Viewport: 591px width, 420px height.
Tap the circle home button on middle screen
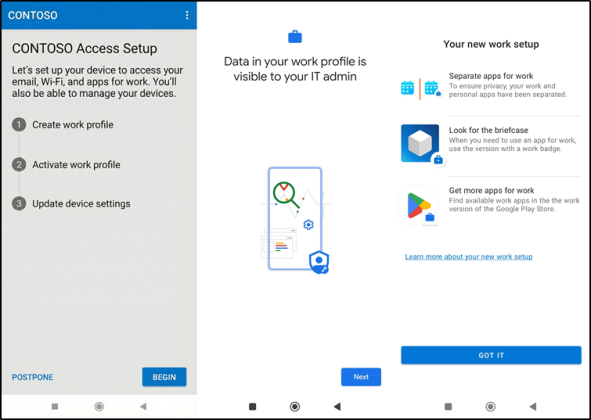coord(295,406)
